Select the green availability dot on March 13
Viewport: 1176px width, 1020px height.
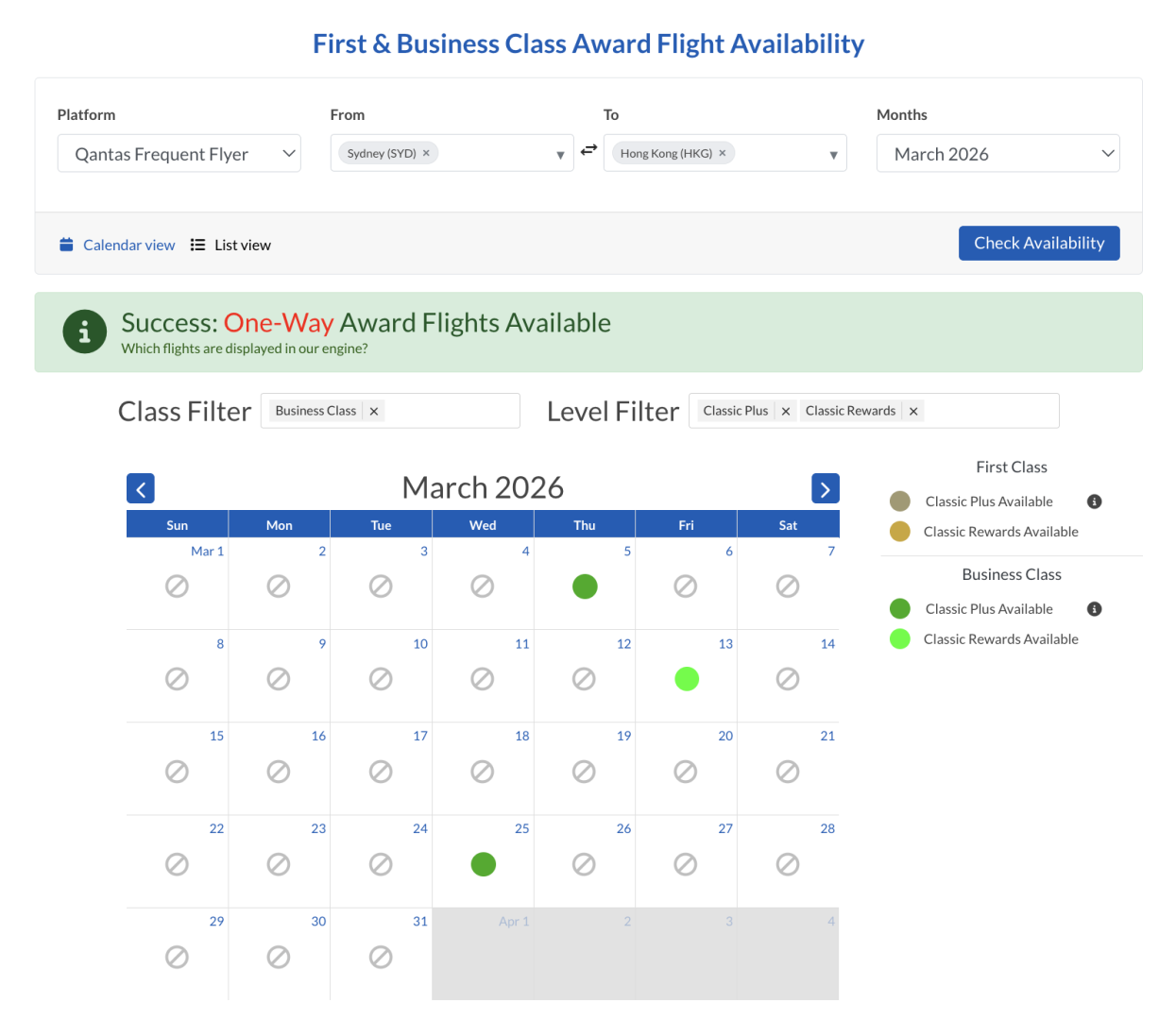pyautogui.click(x=687, y=679)
